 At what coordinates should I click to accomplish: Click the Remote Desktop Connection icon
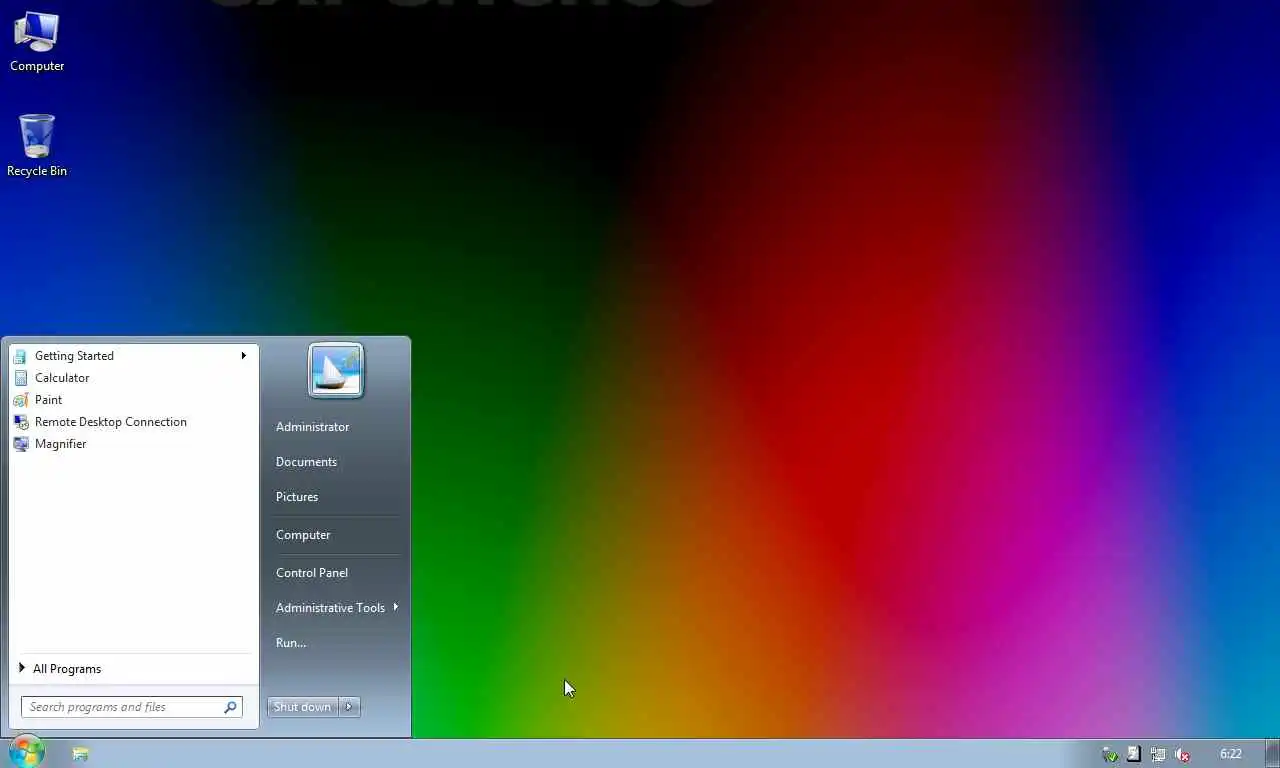(21, 422)
